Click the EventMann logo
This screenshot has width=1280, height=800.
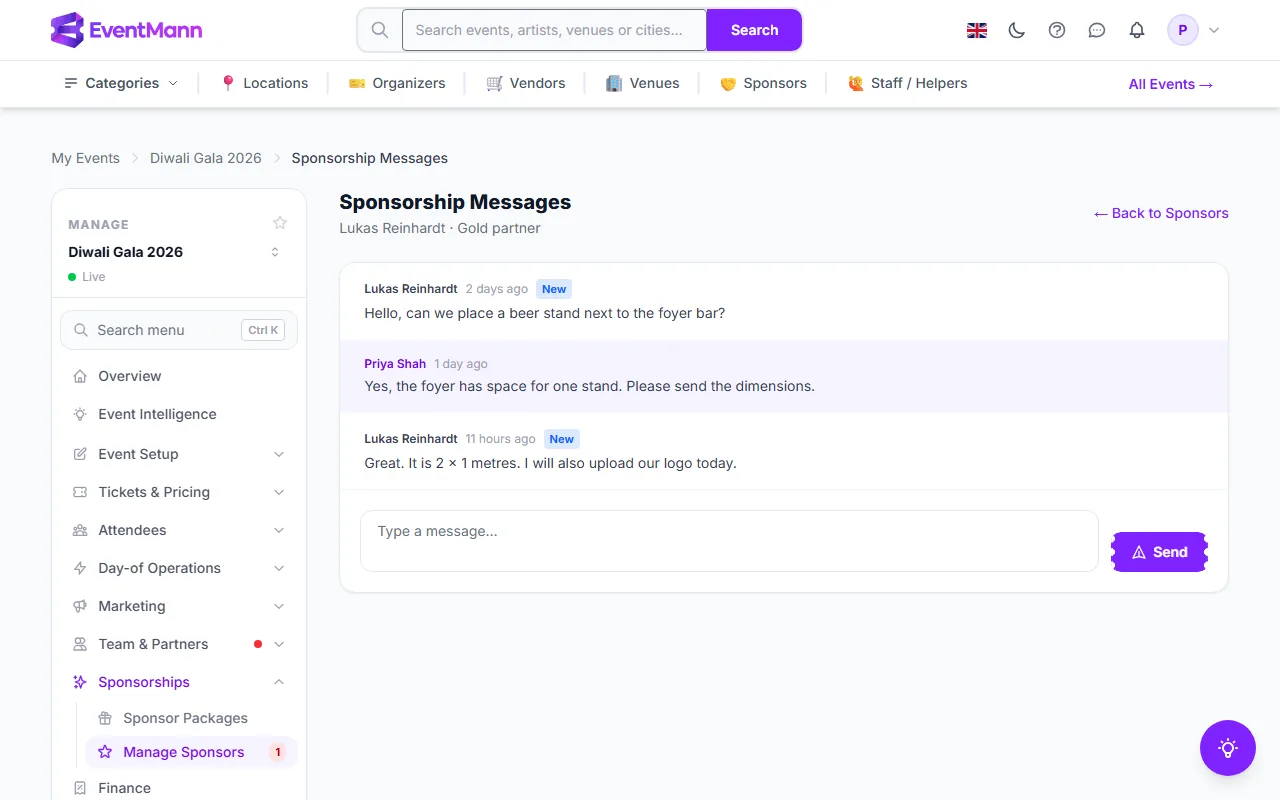(x=126, y=30)
